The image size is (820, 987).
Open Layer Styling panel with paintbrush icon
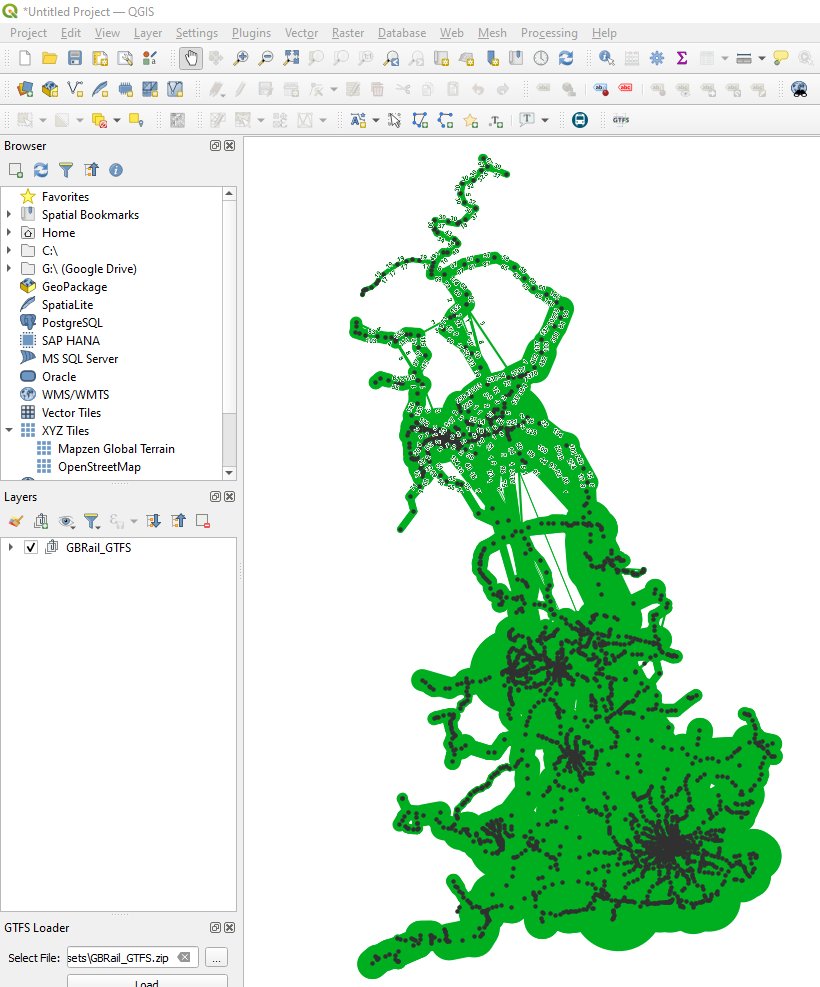[16, 521]
